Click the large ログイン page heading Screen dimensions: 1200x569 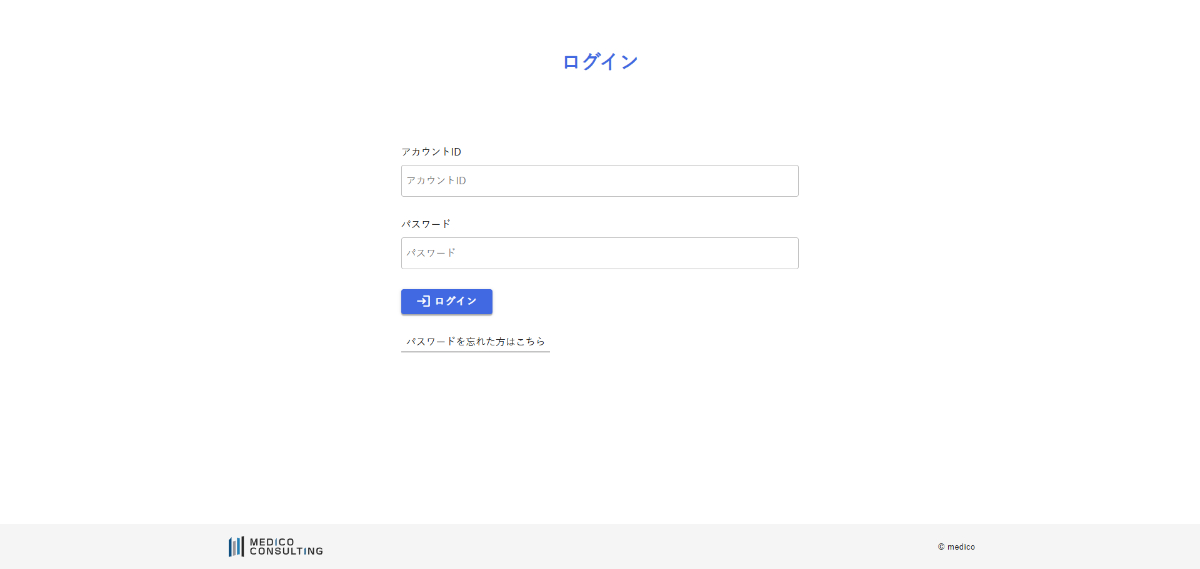click(x=600, y=62)
